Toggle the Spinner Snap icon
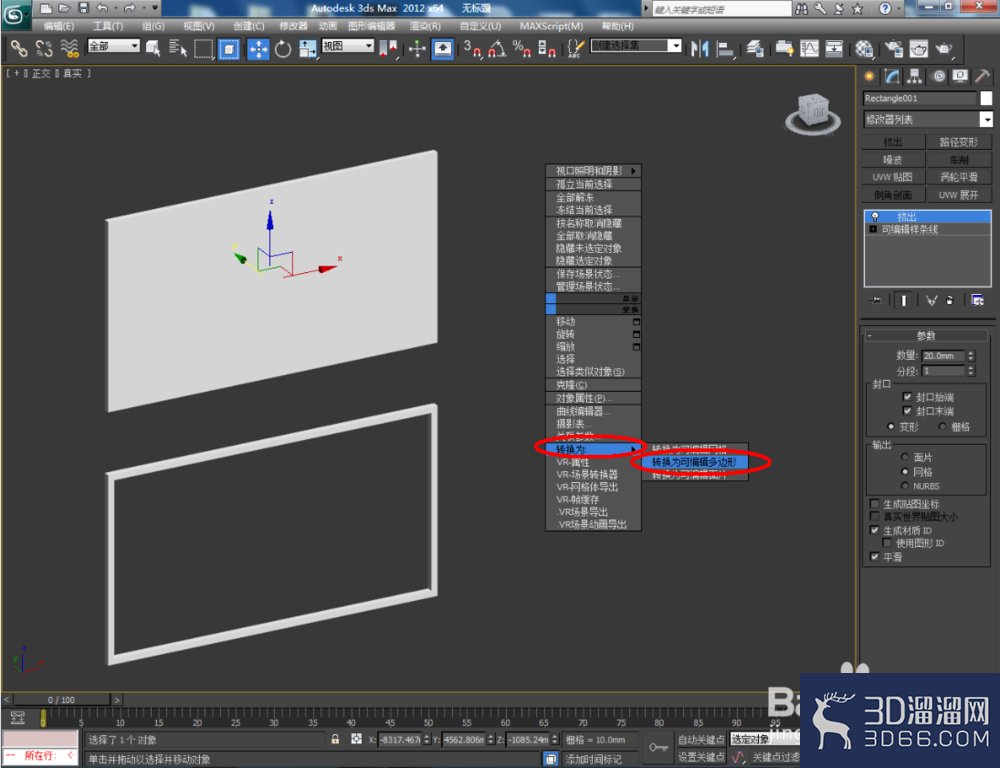1000x768 pixels. [547, 48]
